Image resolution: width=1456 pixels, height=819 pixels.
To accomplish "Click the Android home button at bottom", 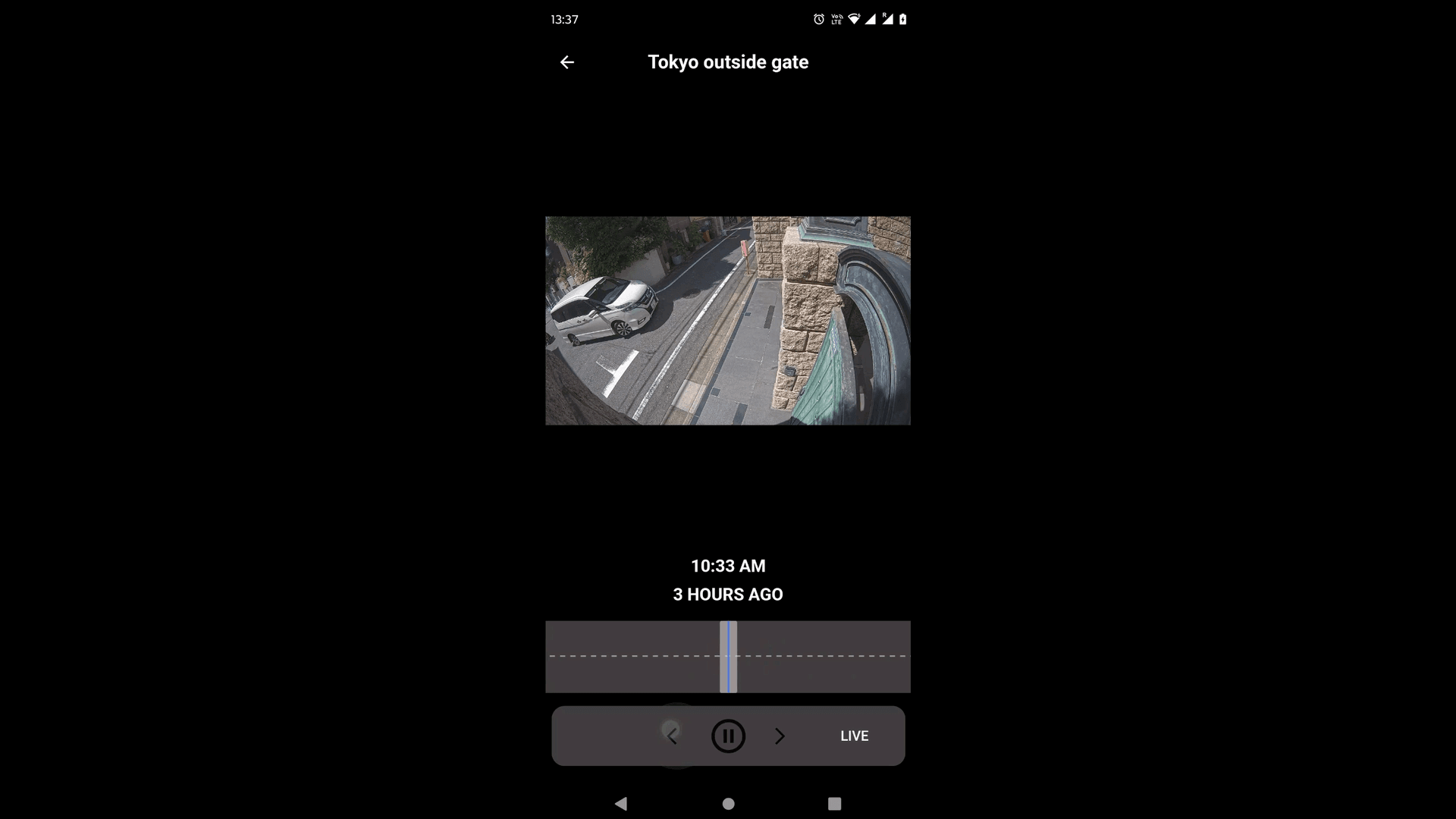I will pos(728,803).
